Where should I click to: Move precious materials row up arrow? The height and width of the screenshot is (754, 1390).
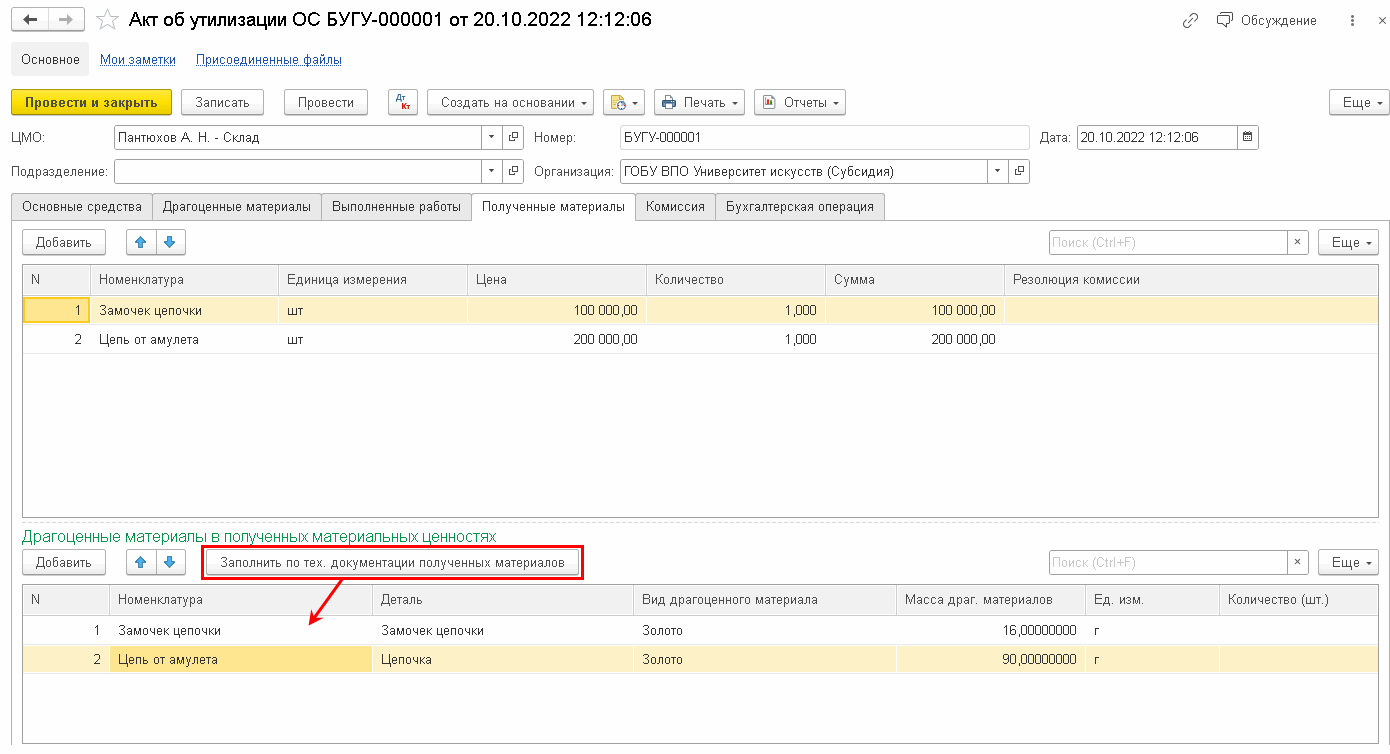point(141,563)
